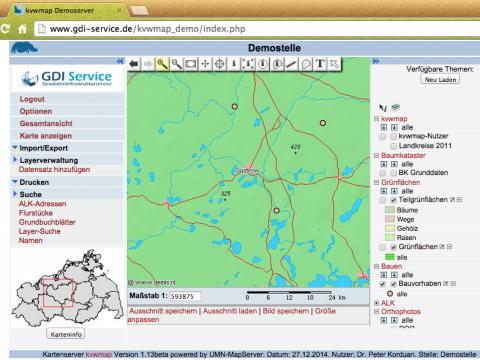Screen dimensions: 480x360
Task: Activate the pan/move map tool
Action: 205,64
